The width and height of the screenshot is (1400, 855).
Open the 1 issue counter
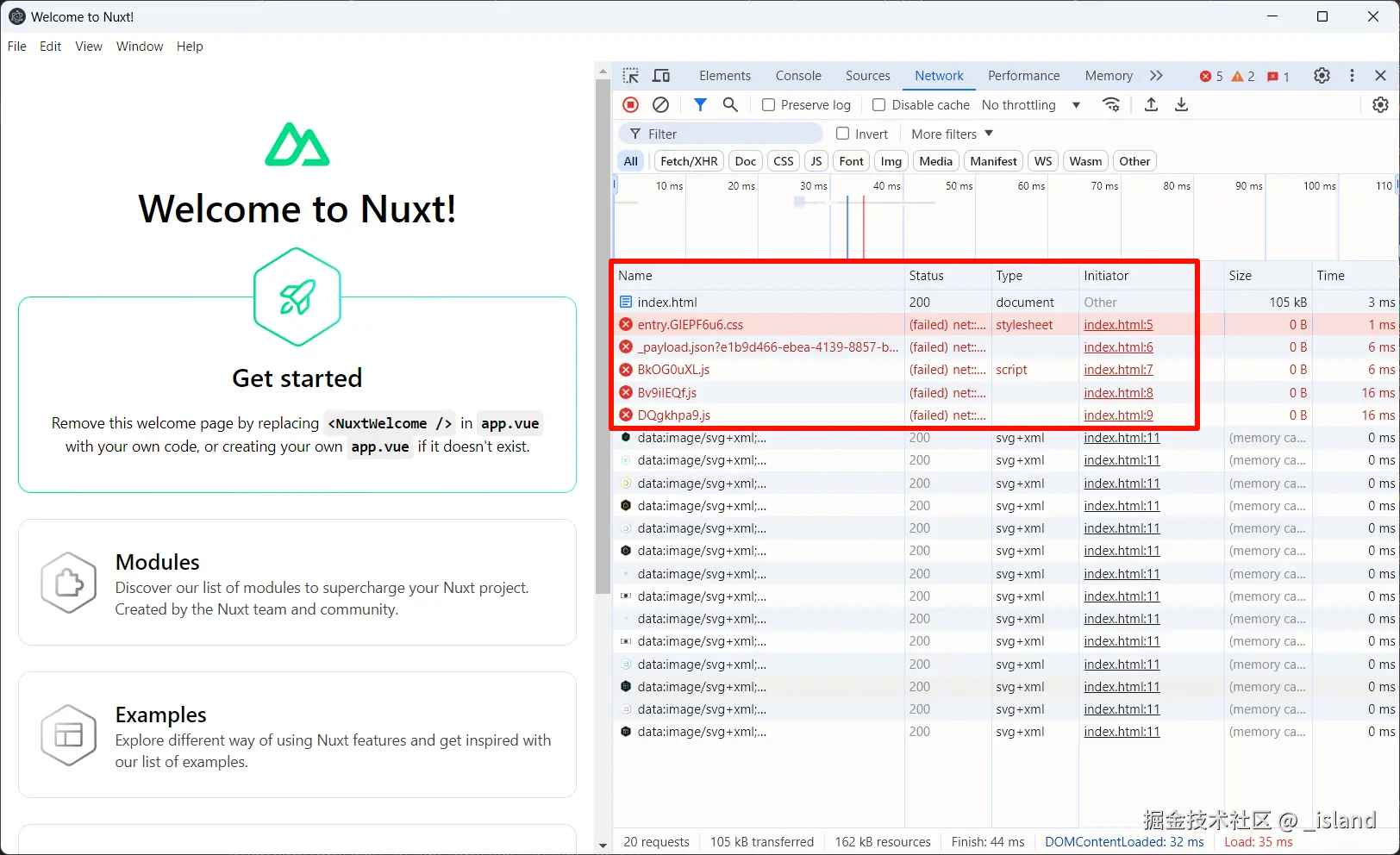point(1278,77)
